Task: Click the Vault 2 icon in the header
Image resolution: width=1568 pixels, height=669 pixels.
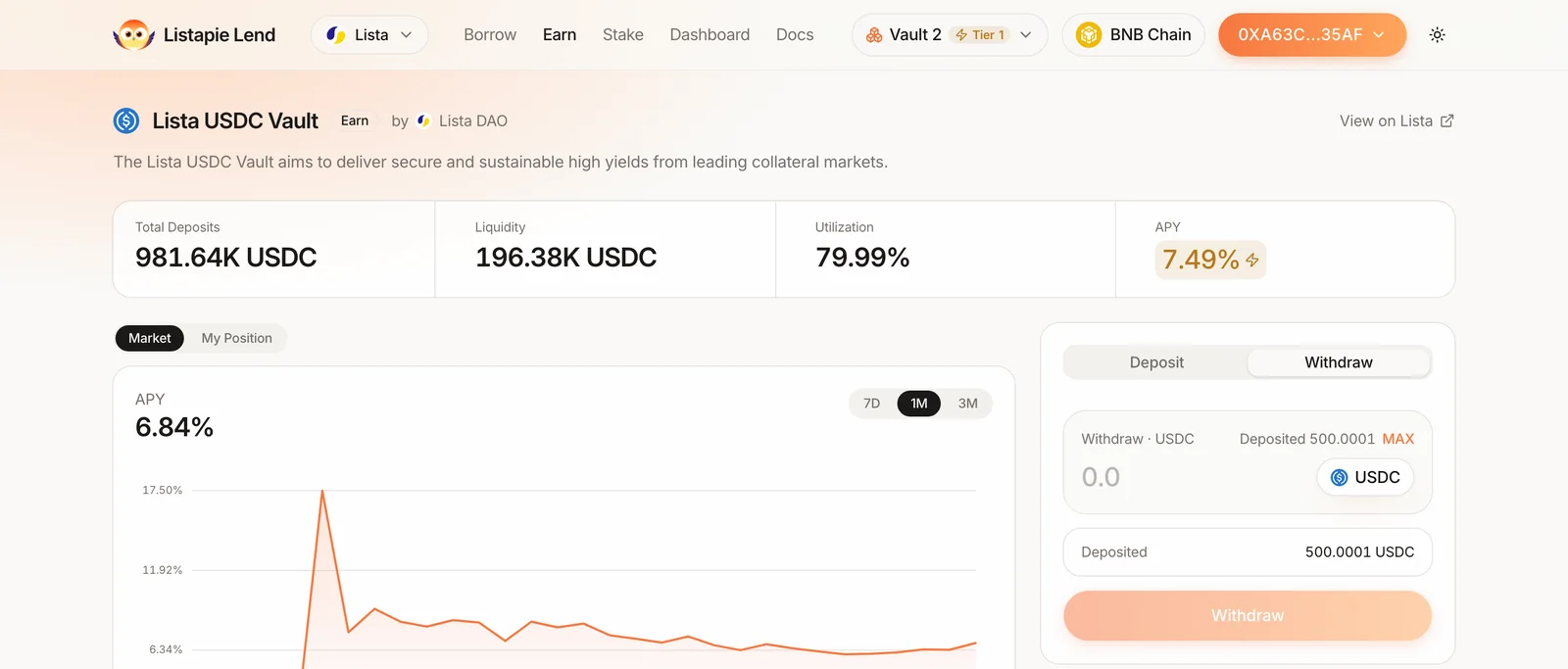Action: [x=874, y=35]
